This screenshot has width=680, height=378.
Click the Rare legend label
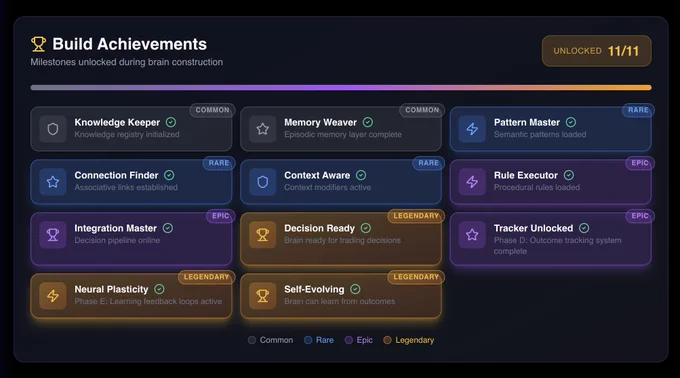pyautogui.click(x=325, y=340)
